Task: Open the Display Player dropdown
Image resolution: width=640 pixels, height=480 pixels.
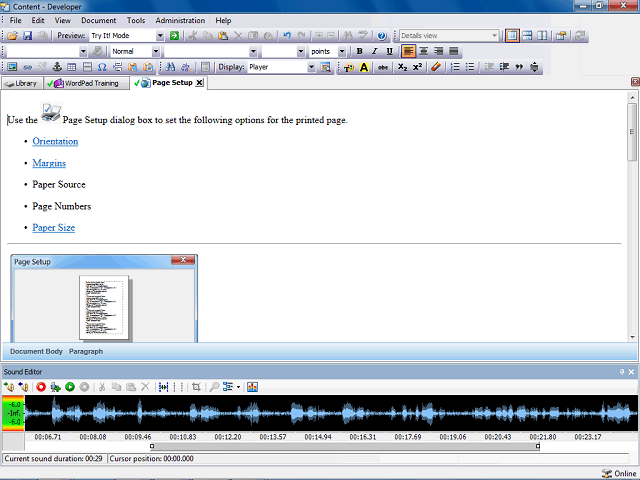Action: [311, 67]
